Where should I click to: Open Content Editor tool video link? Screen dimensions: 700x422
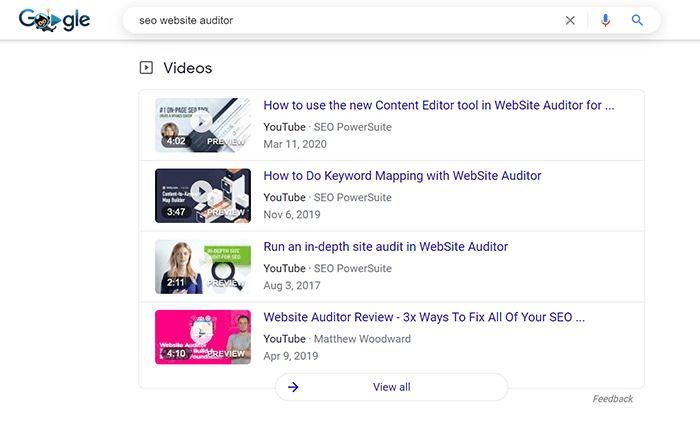439,105
